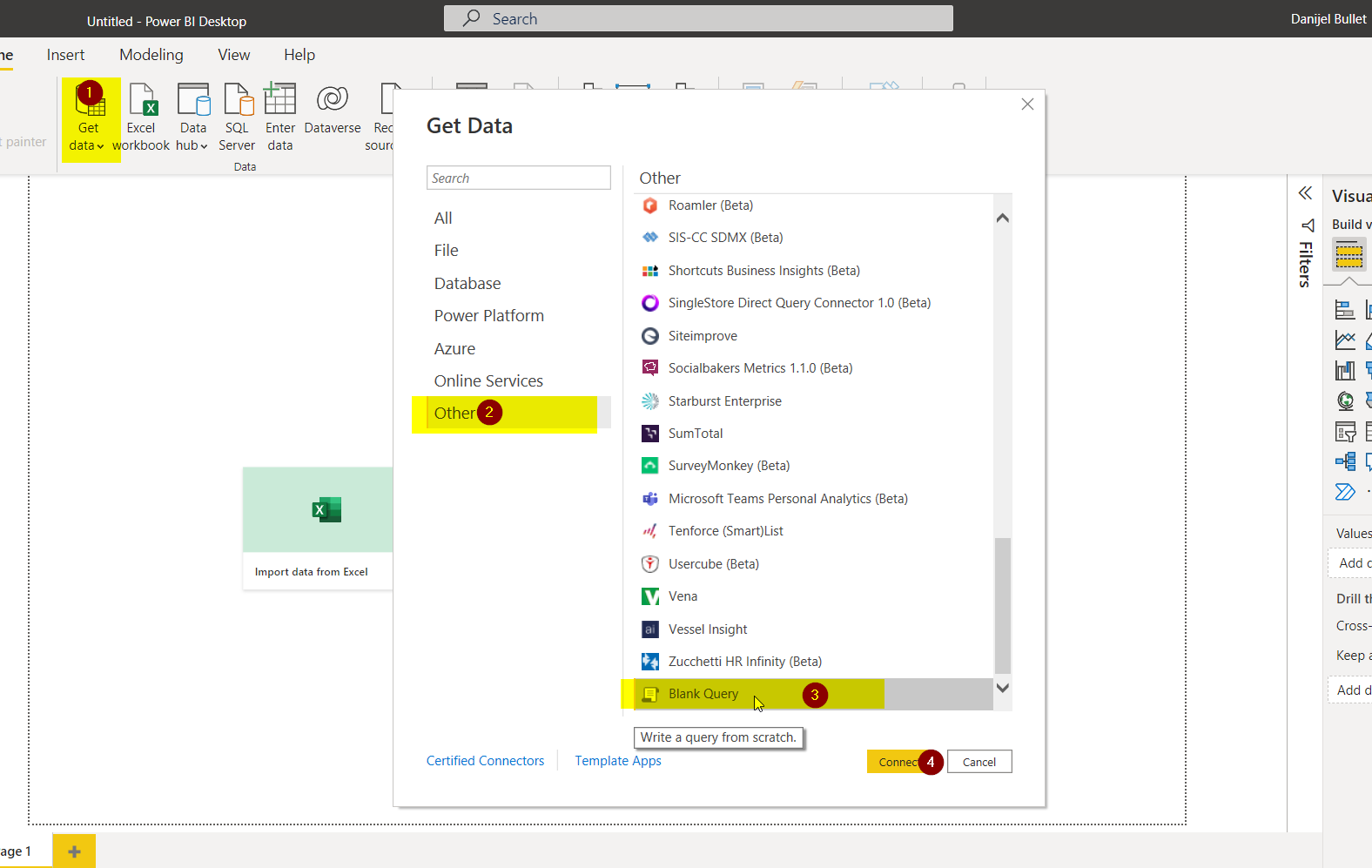Image resolution: width=1372 pixels, height=868 pixels.
Task: Choose the Socialbakers Metrics connector icon
Action: pyautogui.click(x=650, y=368)
